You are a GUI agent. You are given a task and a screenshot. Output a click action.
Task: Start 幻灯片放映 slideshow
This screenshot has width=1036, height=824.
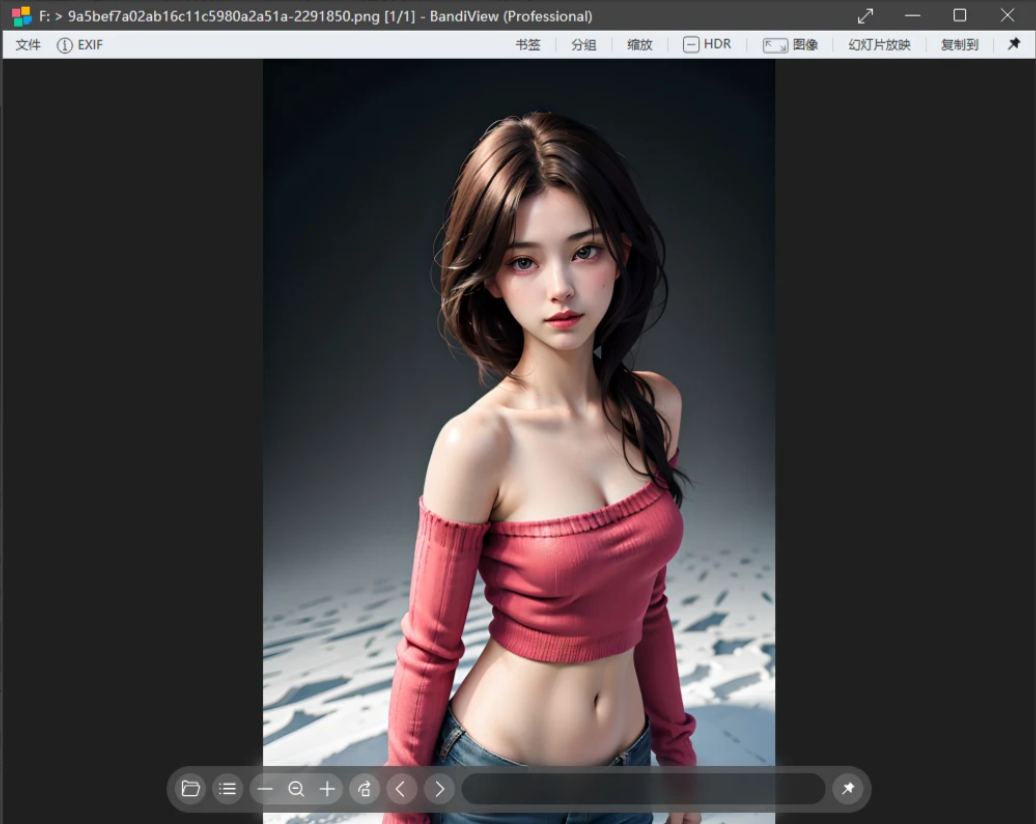coord(878,44)
